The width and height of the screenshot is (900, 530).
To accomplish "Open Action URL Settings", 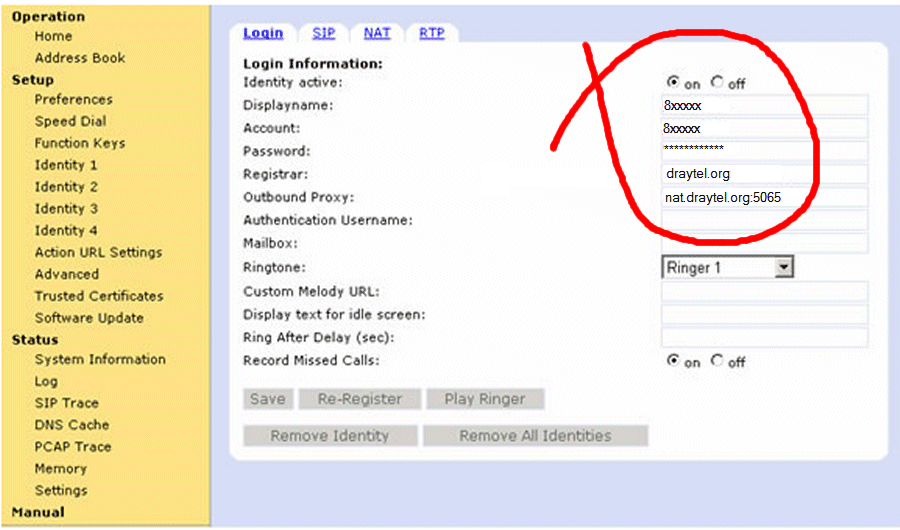I will pos(98,252).
